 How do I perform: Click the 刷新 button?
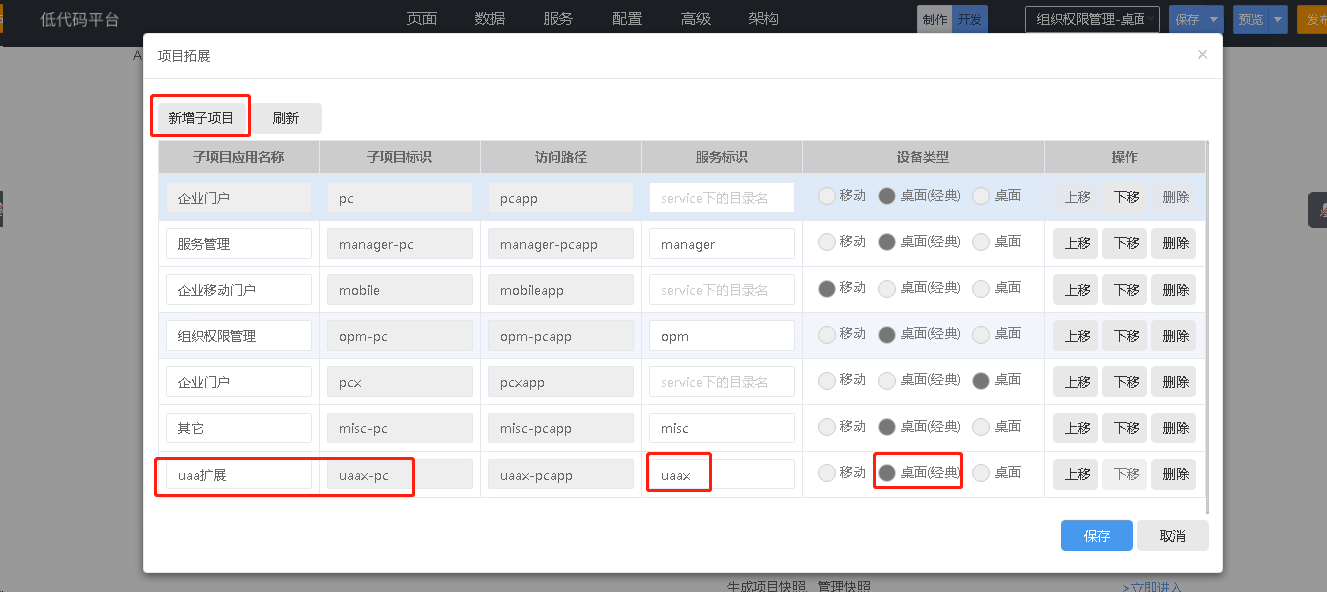click(x=286, y=118)
